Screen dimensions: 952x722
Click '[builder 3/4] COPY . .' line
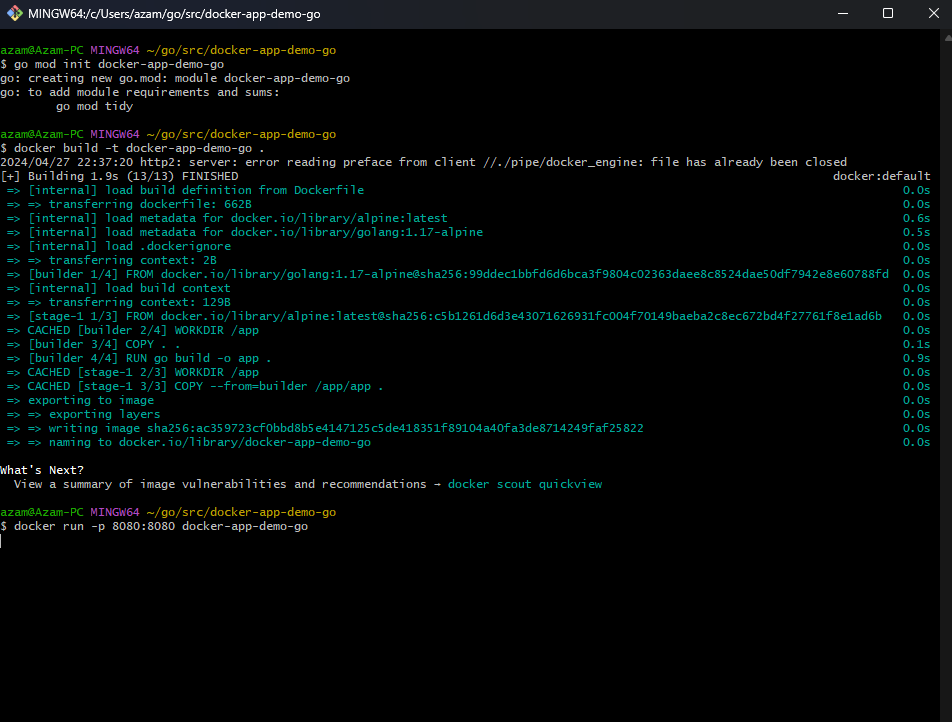pyautogui.click(x=94, y=344)
